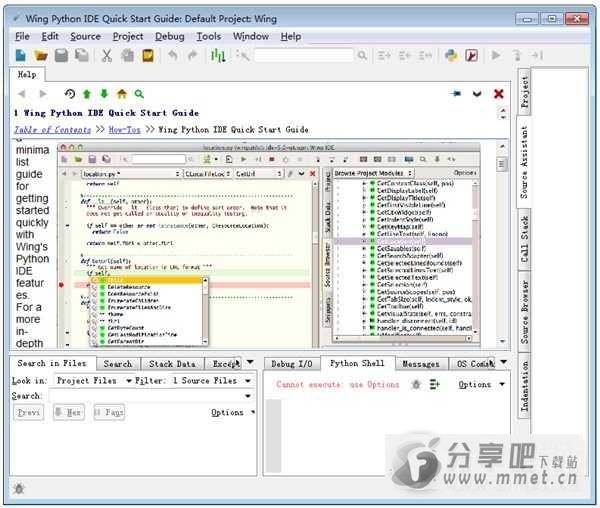Click the indent lines icon in Python Shell
600x508 pixels.
point(435,384)
